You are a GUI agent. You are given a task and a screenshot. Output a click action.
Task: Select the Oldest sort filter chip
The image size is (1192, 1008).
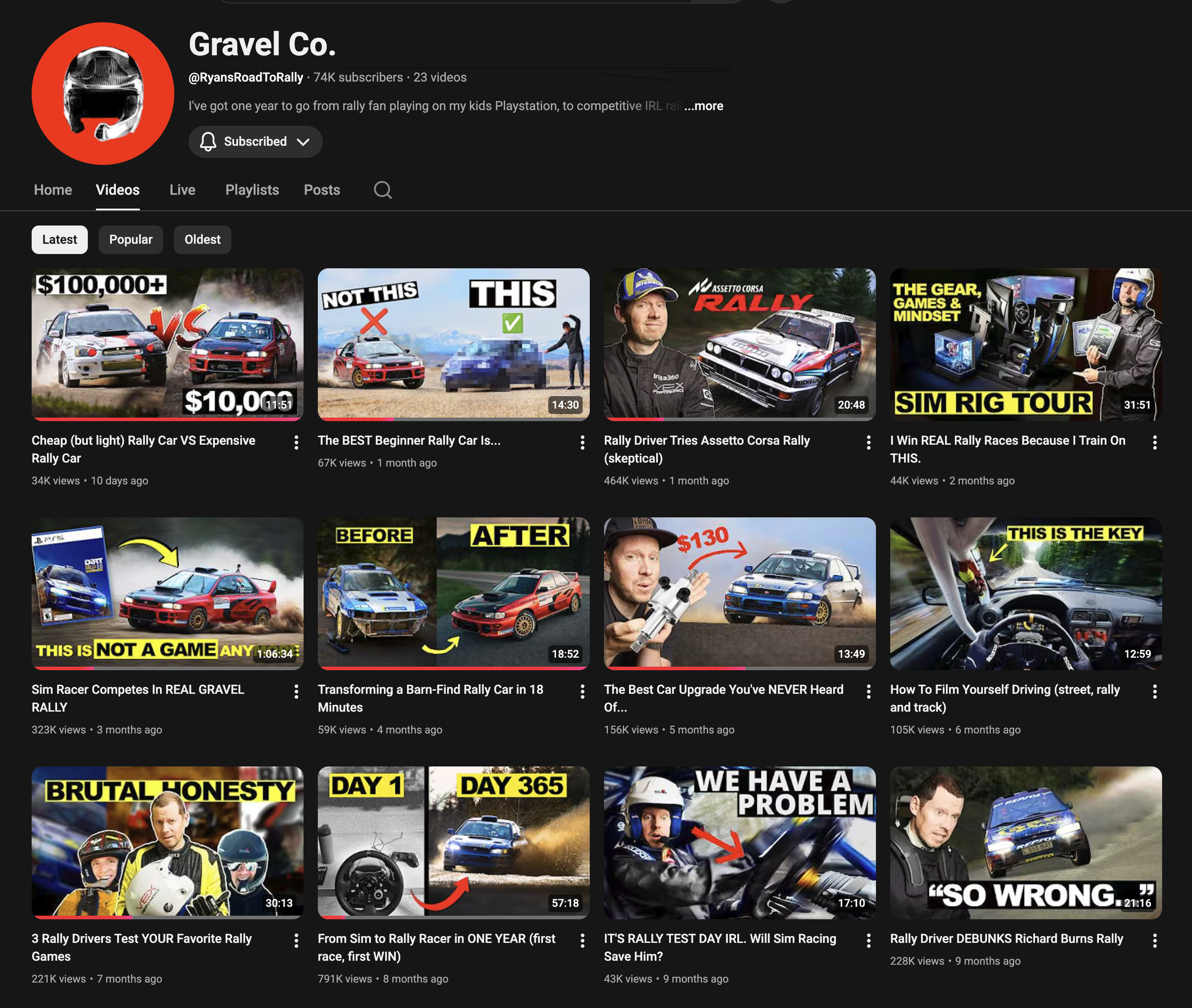point(202,239)
